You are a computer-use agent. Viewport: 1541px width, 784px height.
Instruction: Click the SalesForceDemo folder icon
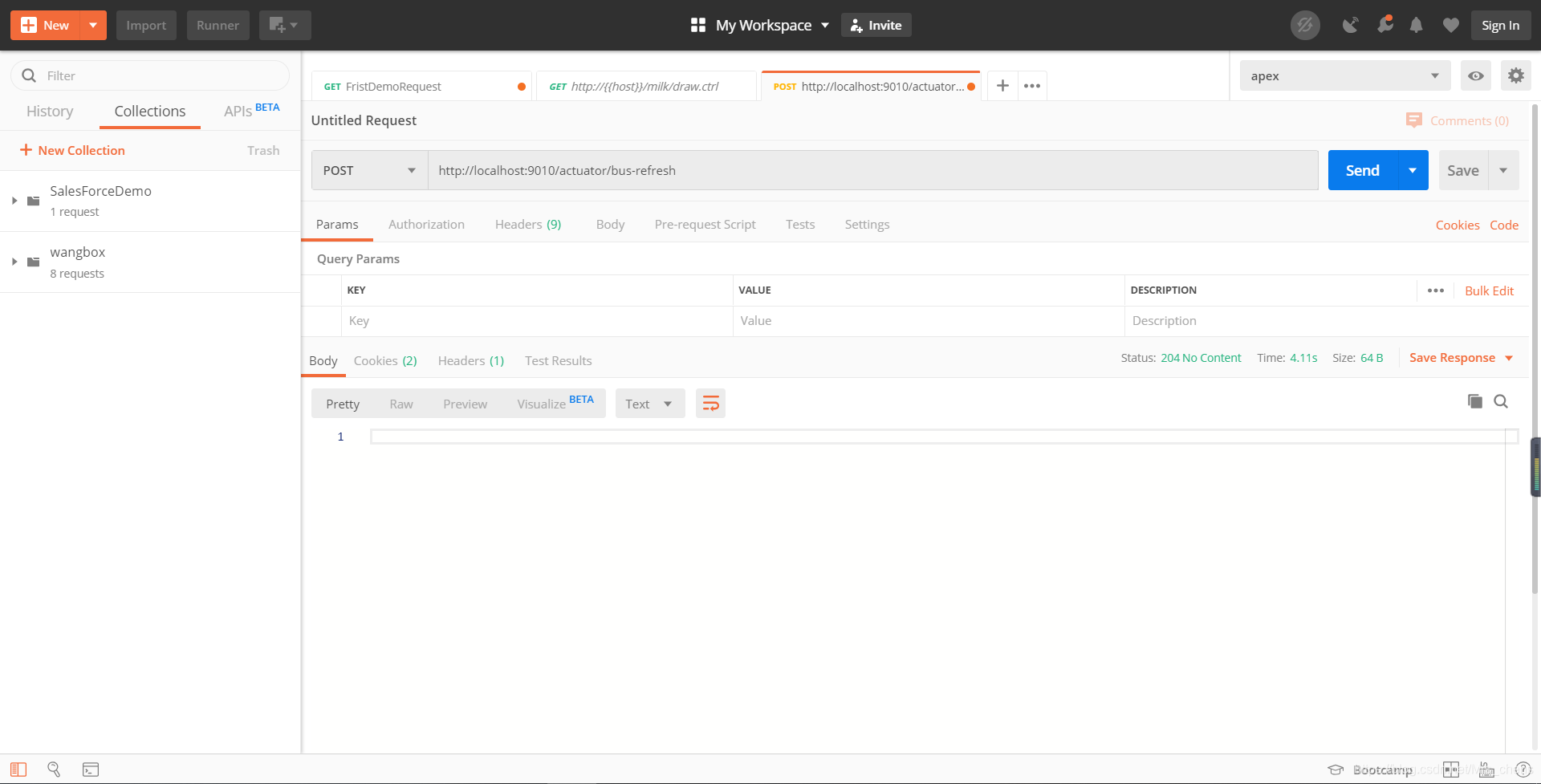(x=33, y=201)
